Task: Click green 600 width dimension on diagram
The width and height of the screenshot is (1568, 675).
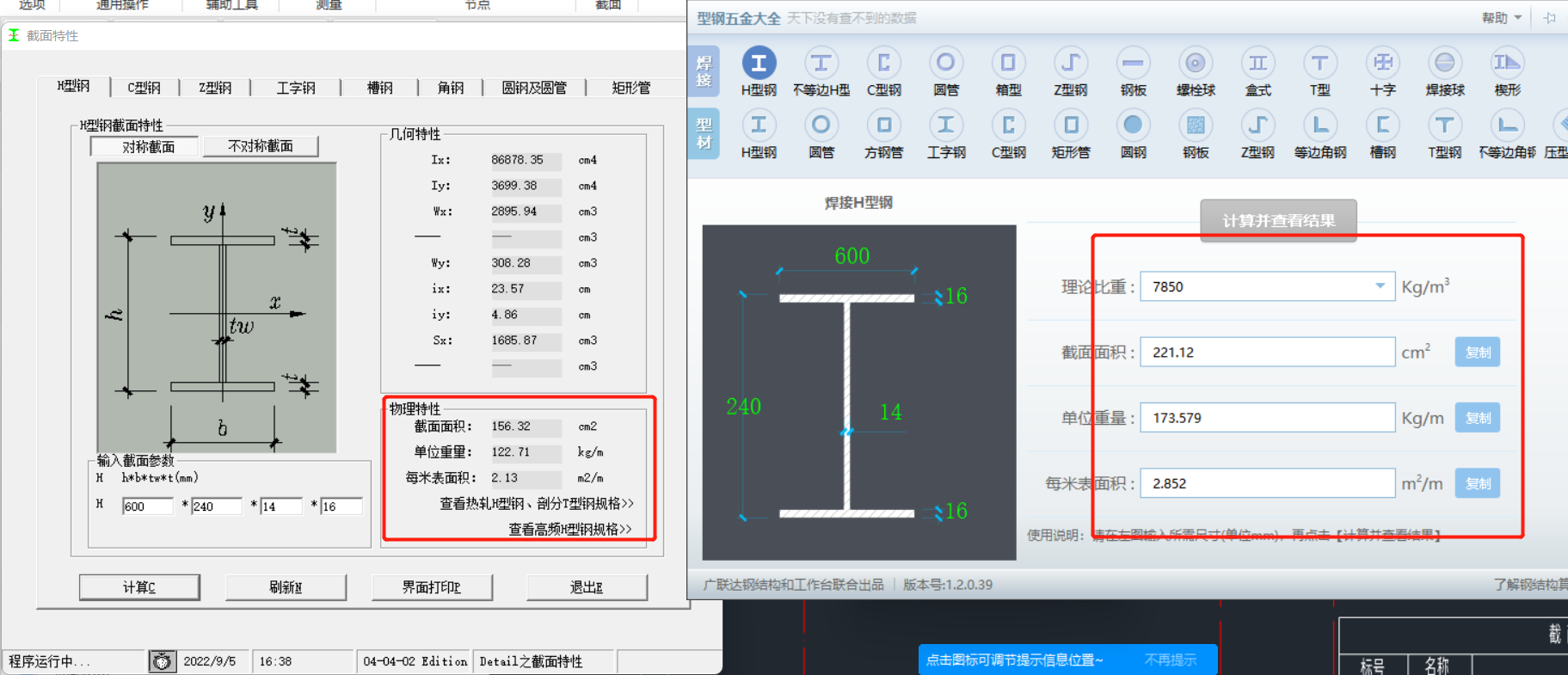Action: point(852,256)
